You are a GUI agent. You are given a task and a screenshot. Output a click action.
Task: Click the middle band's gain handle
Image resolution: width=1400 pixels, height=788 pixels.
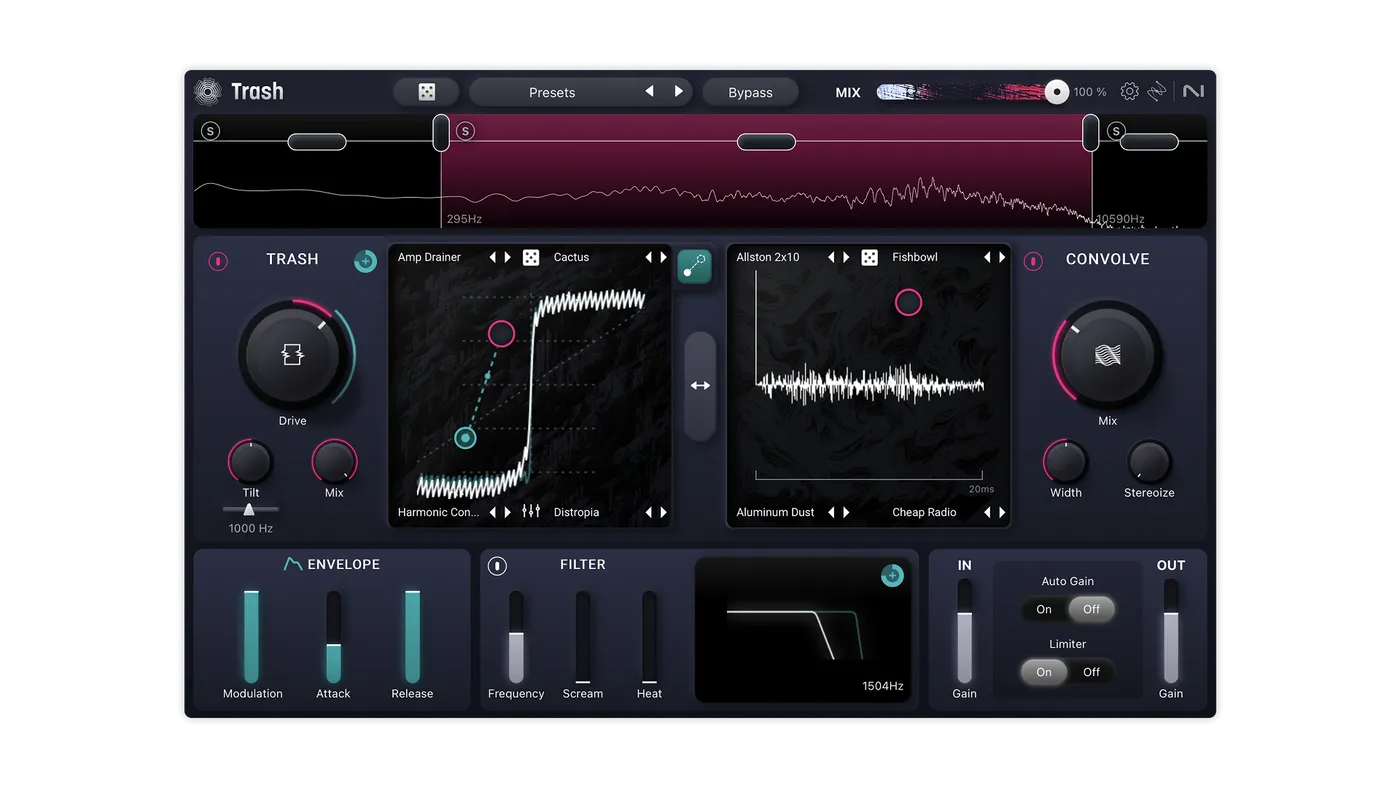766,142
